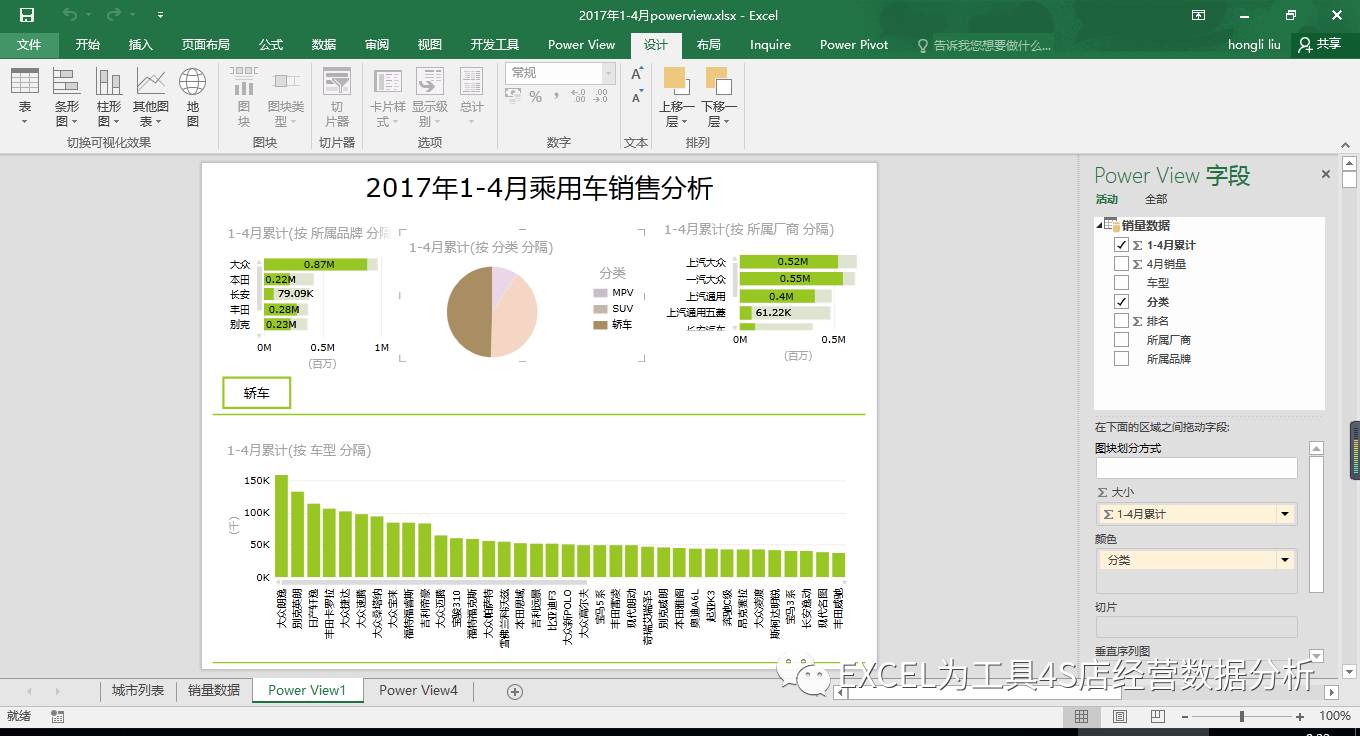Click the Undo arrow in quick access

click(69, 15)
